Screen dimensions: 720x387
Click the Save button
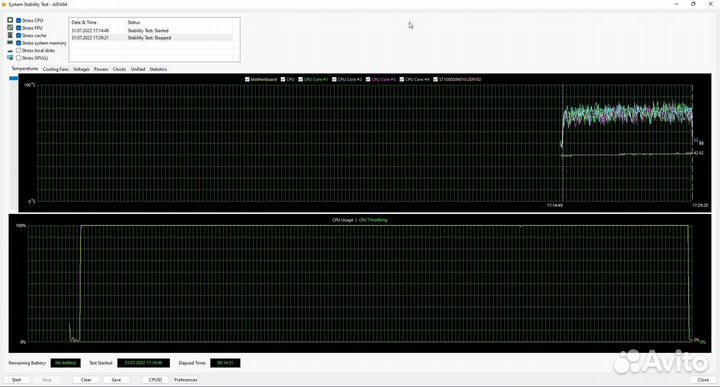[116, 380]
